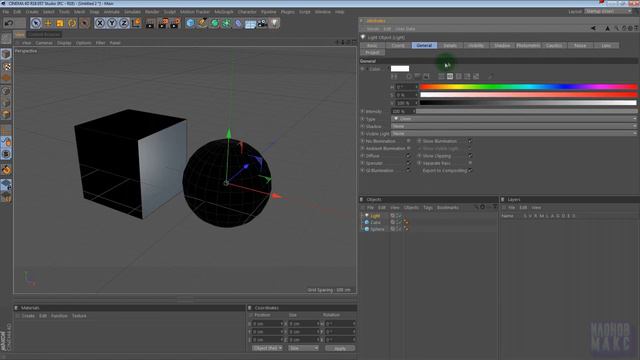Click the Value brightness slider
Viewport: 640px width, 360px height.
coord(528,103)
